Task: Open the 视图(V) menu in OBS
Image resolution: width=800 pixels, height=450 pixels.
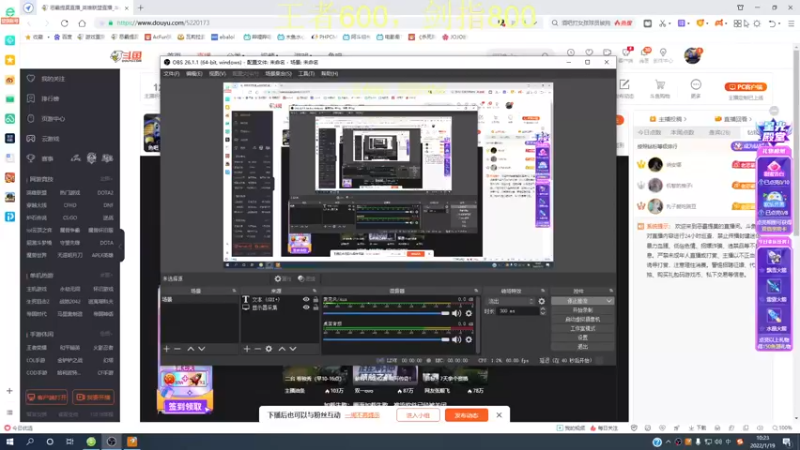Action: click(217, 74)
